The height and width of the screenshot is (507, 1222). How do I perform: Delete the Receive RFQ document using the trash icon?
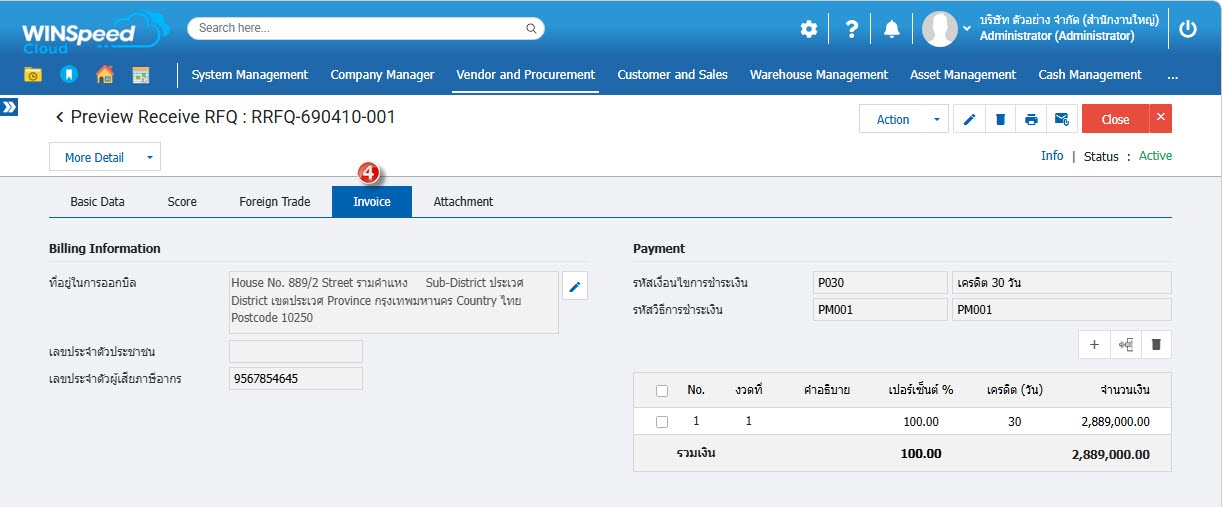(1000, 119)
